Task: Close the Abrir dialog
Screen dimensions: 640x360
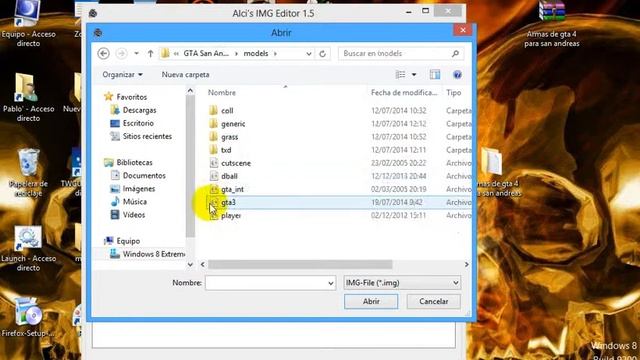Action: point(463,30)
